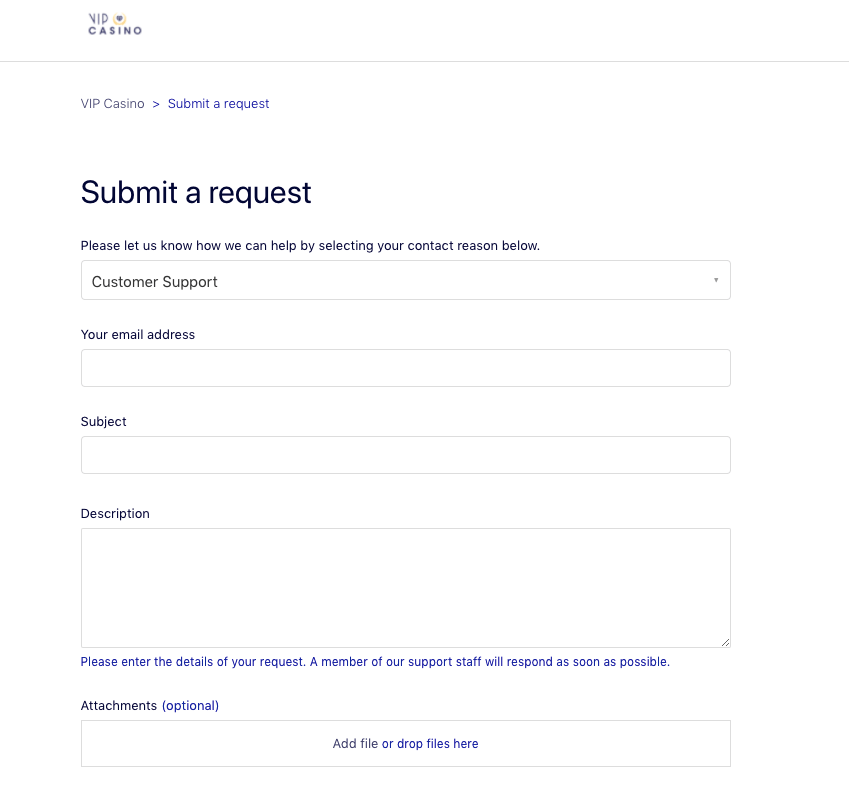Click the attachments drop files zone
The width and height of the screenshot is (849, 786).
[x=406, y=744]
